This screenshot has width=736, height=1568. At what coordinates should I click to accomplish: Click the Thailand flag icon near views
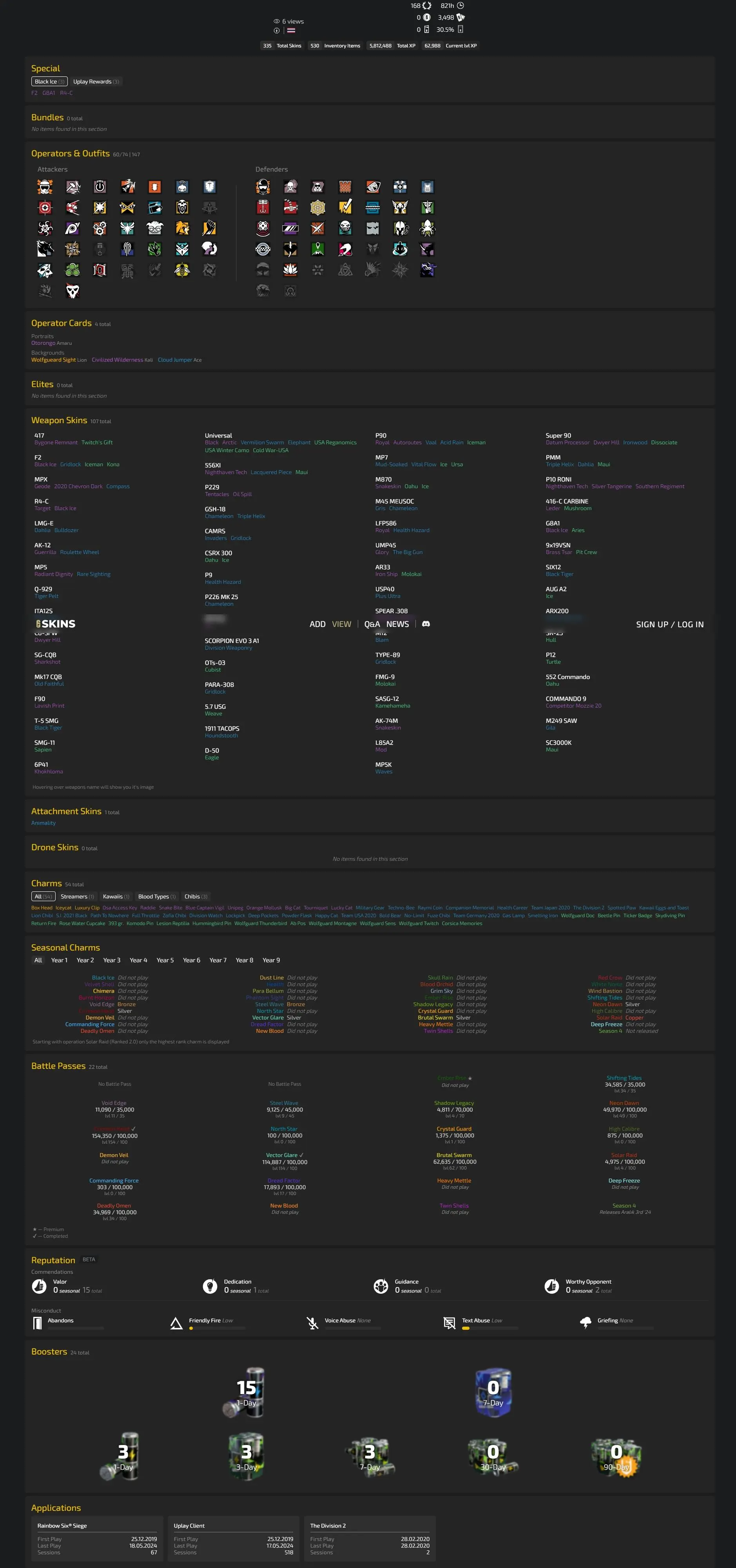[291, 31]
